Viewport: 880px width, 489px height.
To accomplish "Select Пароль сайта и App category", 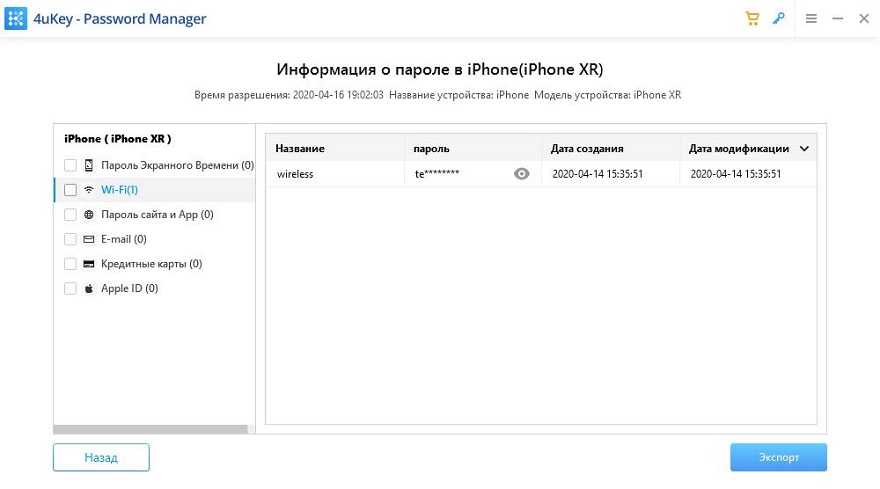I will pos(157,214).
